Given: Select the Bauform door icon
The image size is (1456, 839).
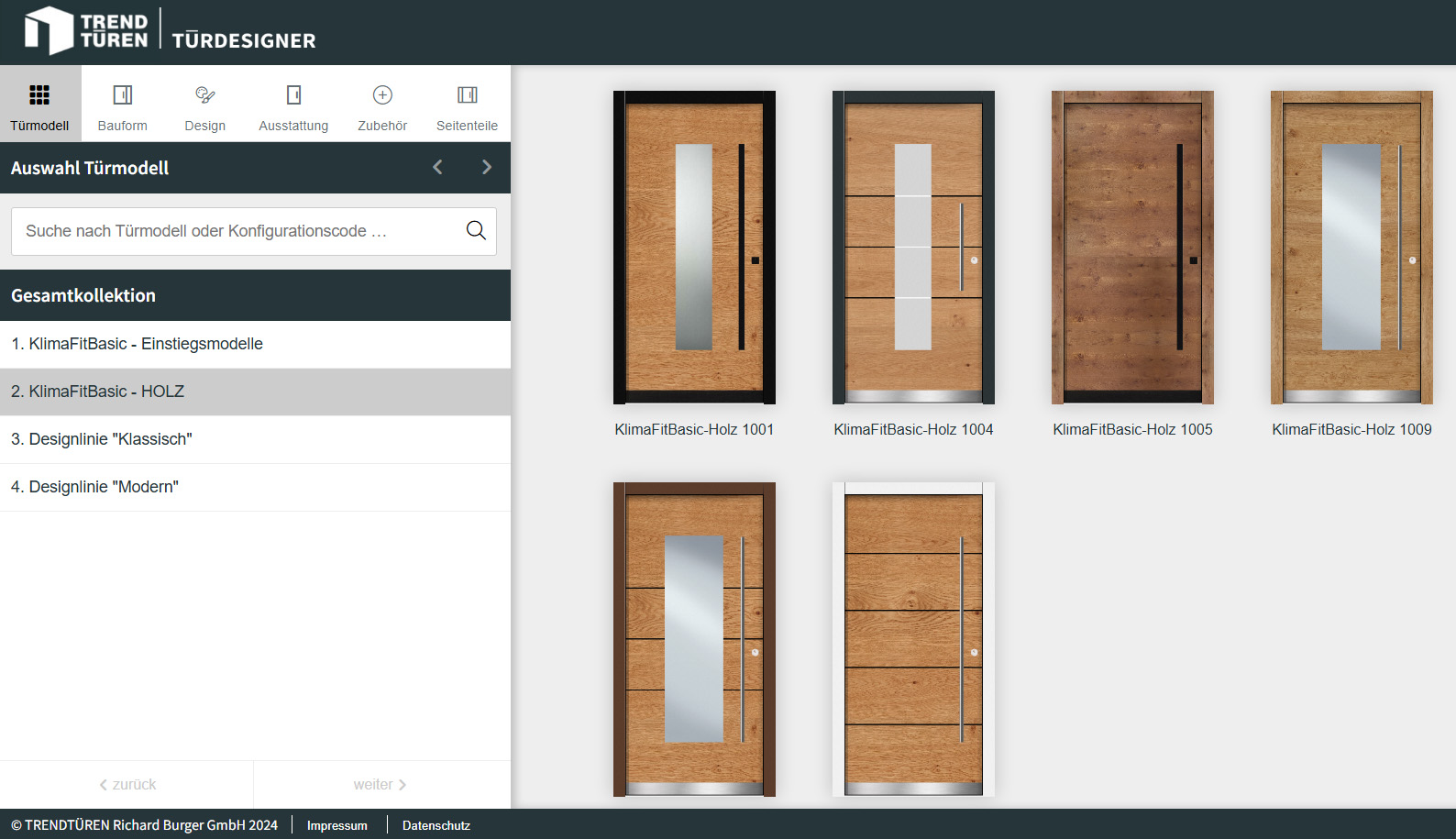Looking at the screenshot, I should pos(122,95).
